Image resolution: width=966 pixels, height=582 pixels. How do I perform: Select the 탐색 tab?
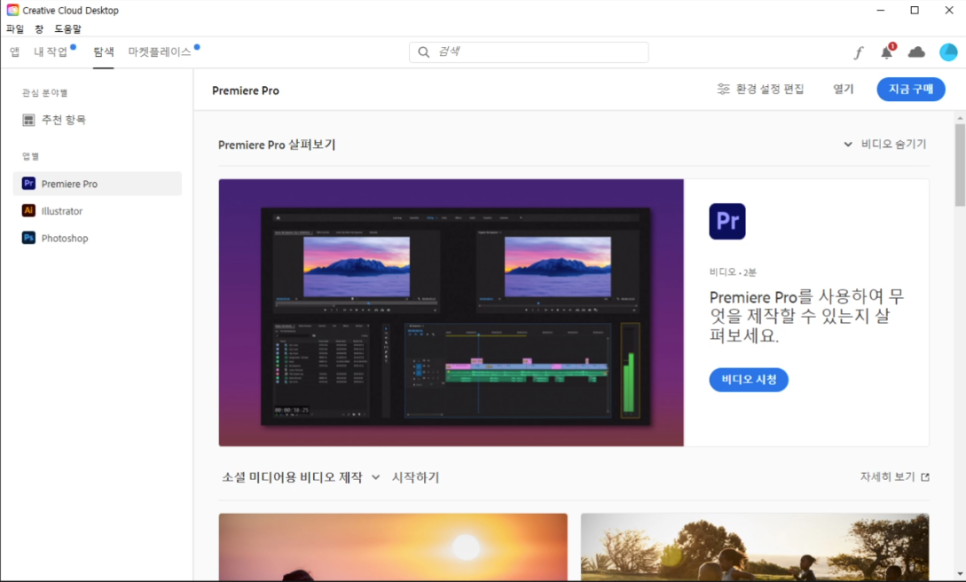tap(104, 52)
